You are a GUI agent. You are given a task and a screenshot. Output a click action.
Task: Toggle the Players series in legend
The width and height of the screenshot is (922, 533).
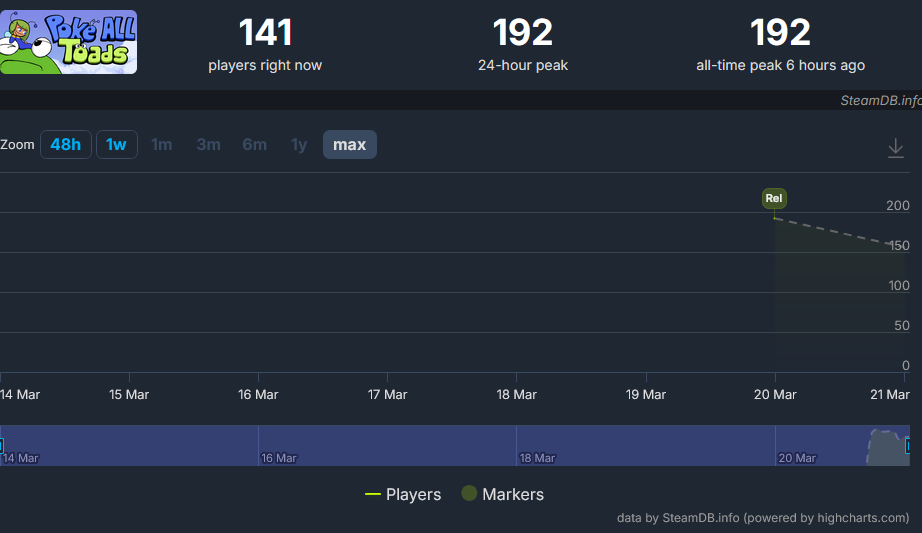coord(403,494)
